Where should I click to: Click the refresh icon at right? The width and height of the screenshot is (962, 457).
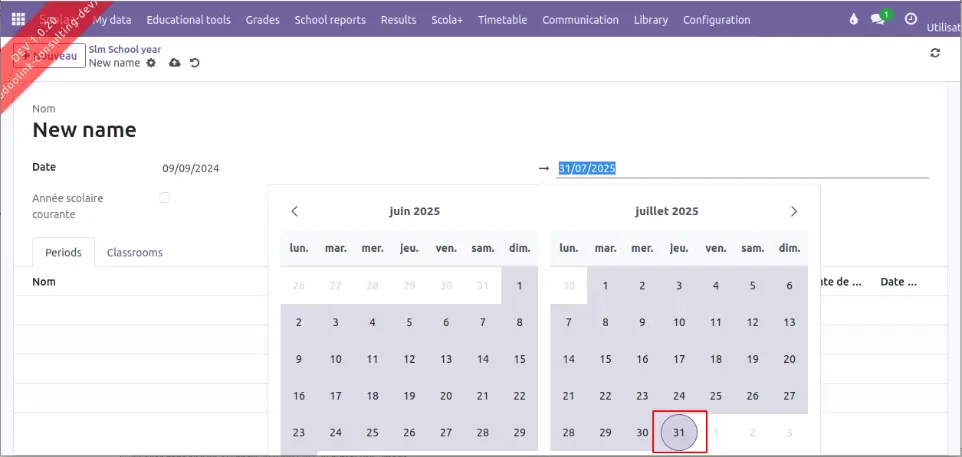point(935,53)
